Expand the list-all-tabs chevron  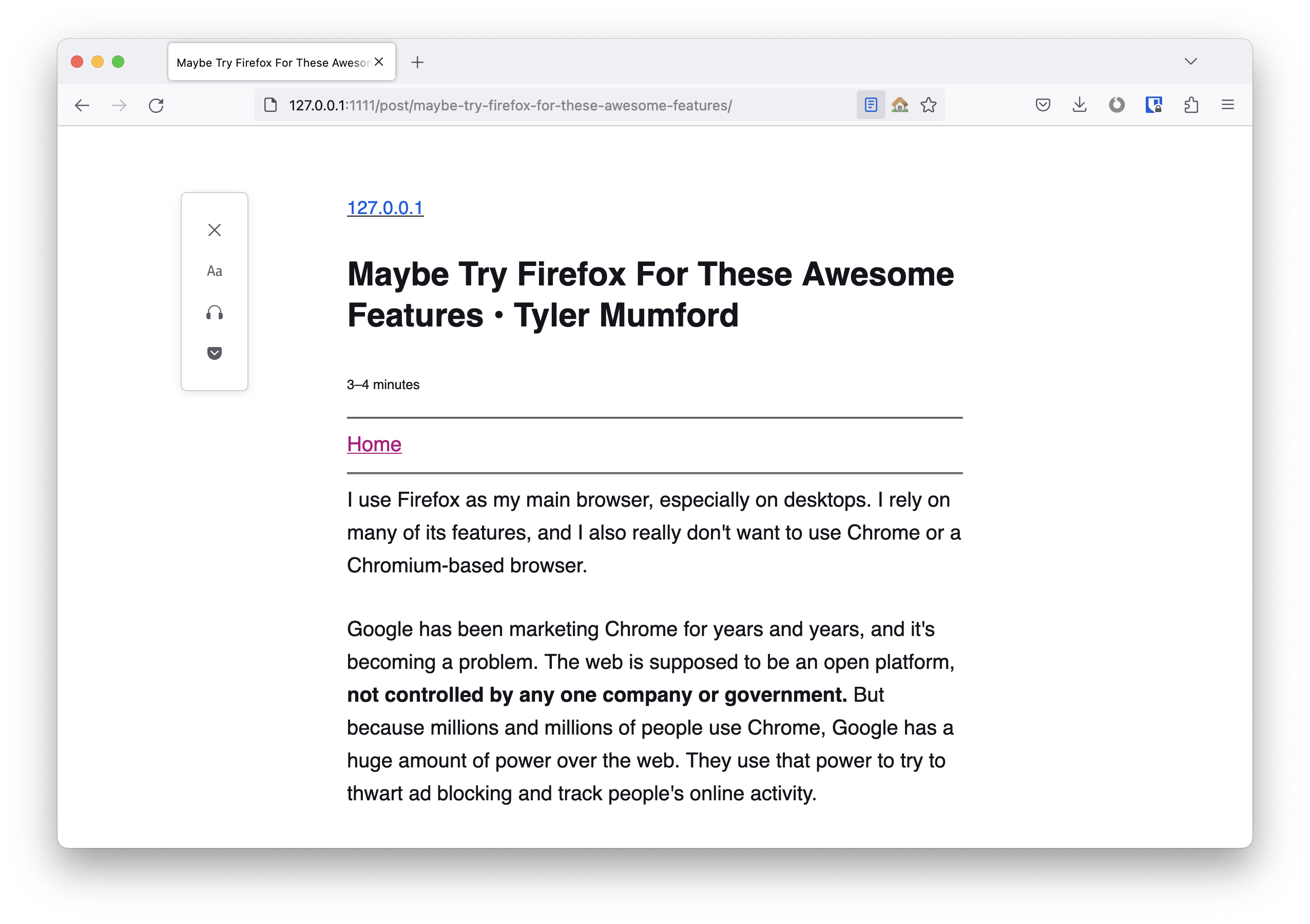click(x=1190, y=62)
